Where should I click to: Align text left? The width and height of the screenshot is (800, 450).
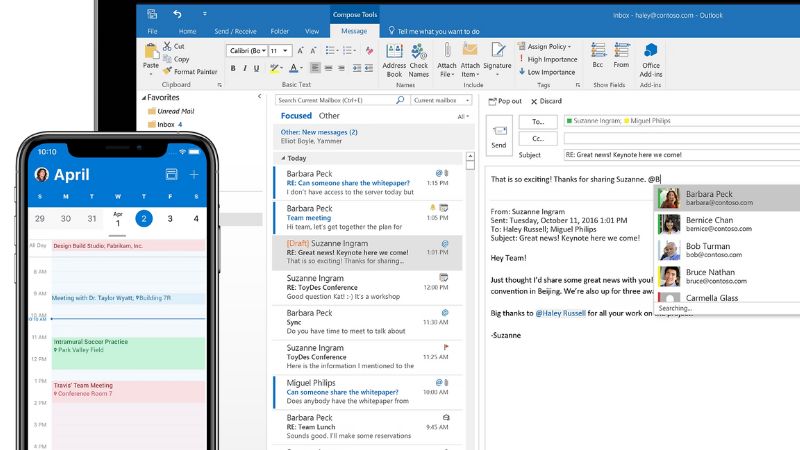pyautogui.click(x=315, y=68)
